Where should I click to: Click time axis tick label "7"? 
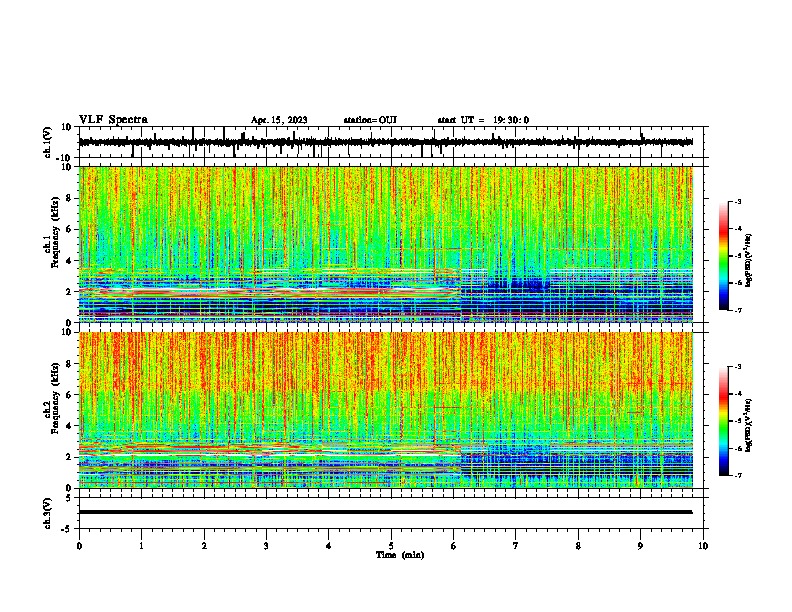coord(516,546)
